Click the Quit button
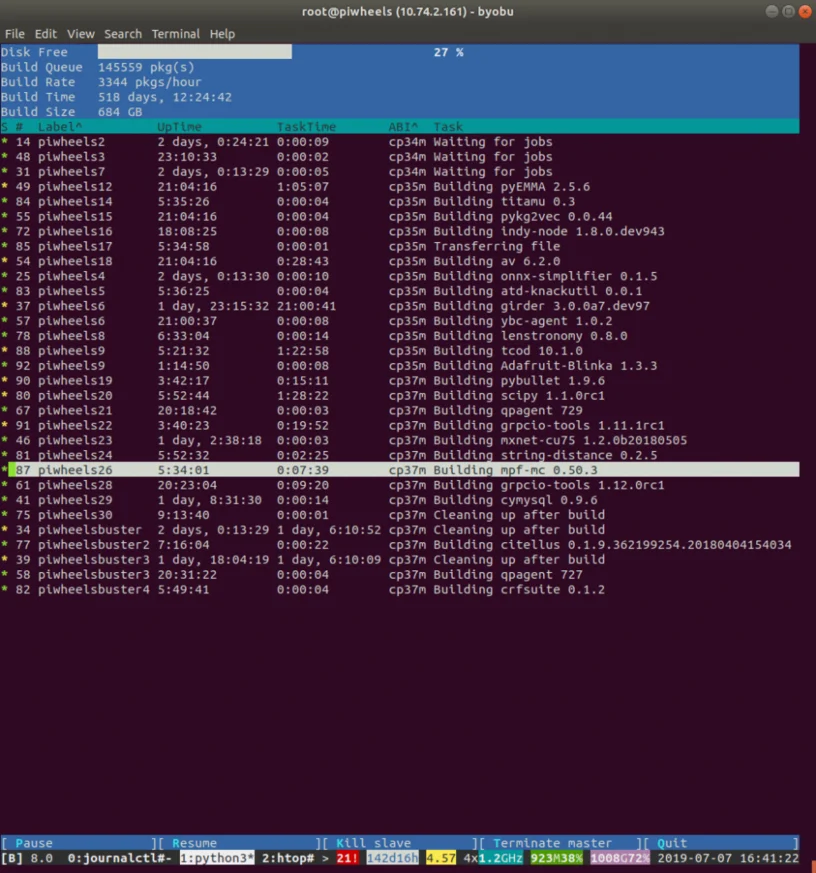This screenshot has width=816, height=873. [672, 843]
